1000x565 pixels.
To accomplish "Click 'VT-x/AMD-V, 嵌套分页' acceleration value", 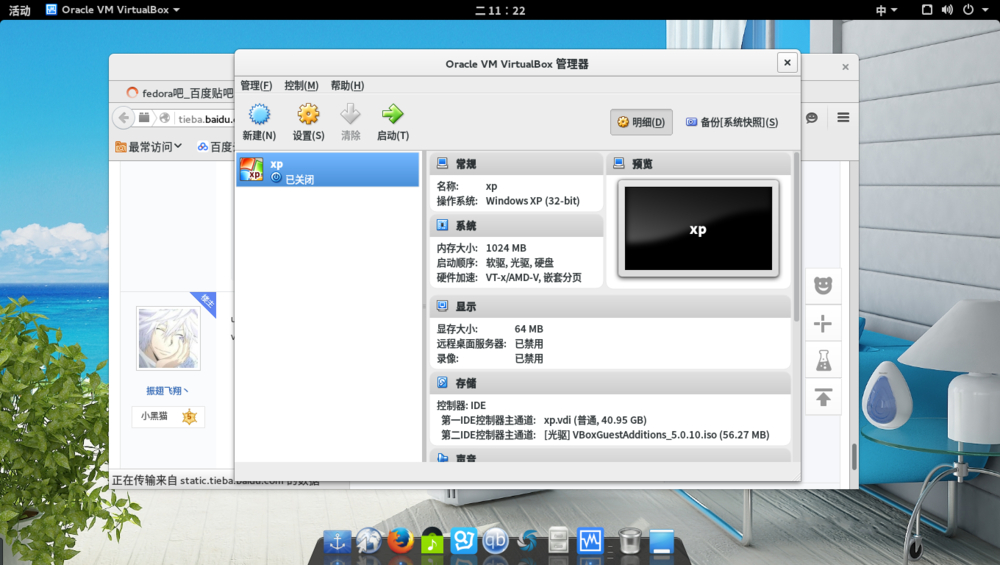I will 533,277.
